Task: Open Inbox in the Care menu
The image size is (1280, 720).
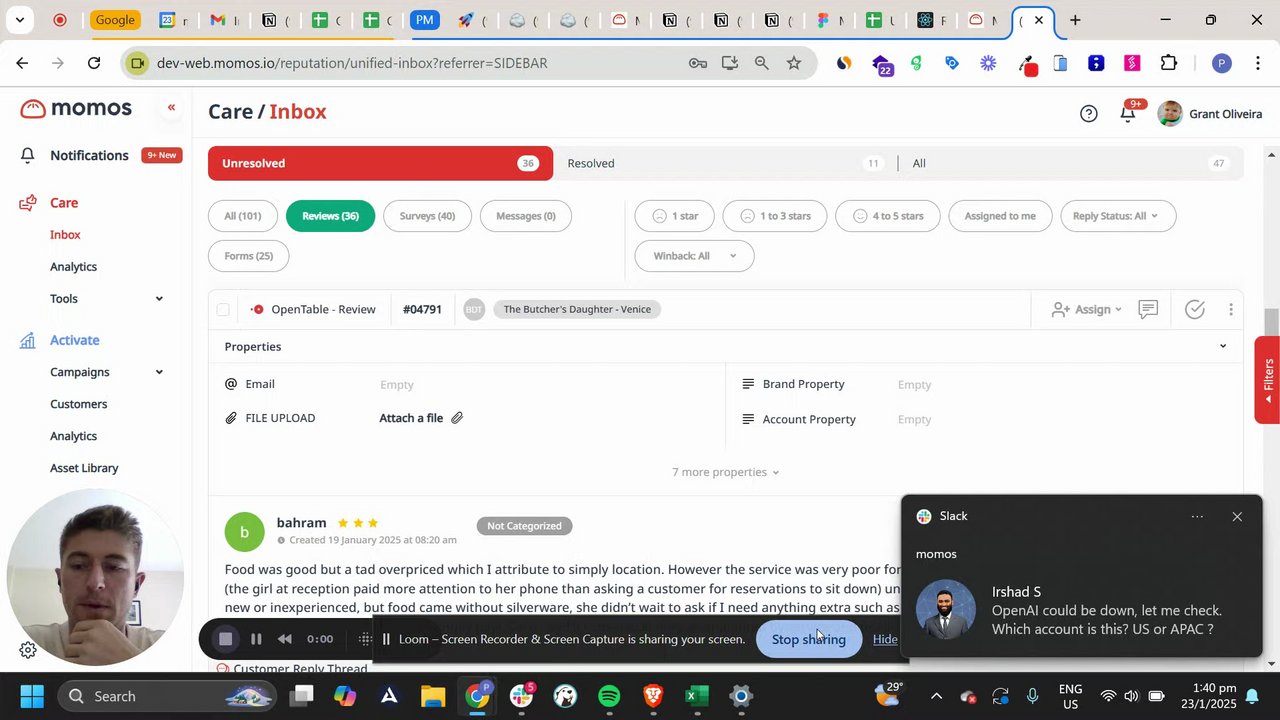Action: tap(65, 235)
